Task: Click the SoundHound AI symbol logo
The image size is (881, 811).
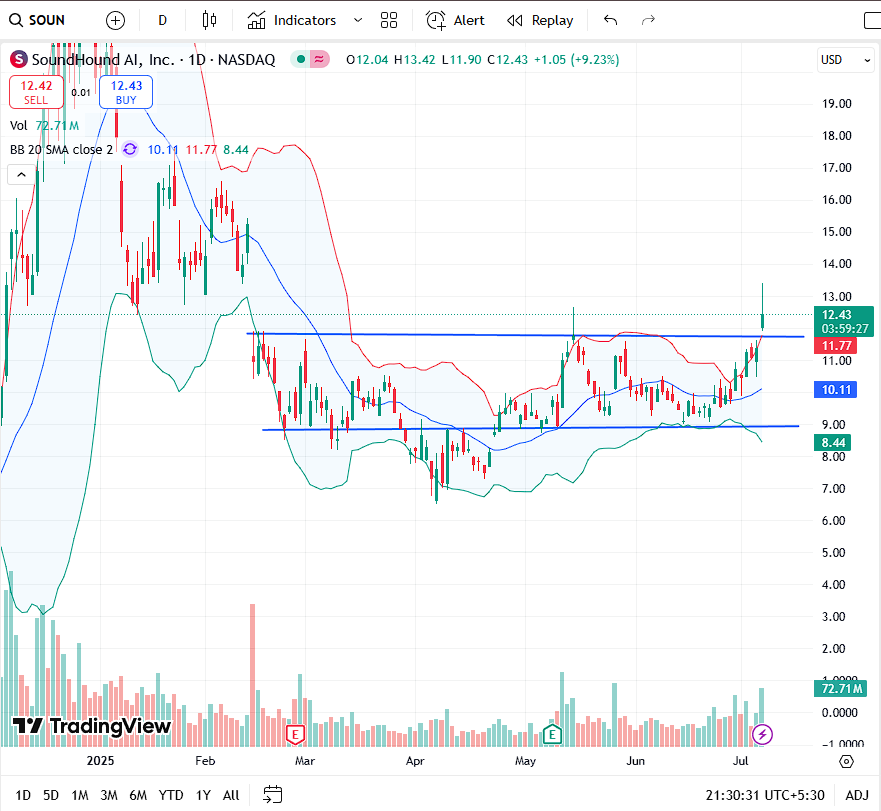Action: [19, 59]
